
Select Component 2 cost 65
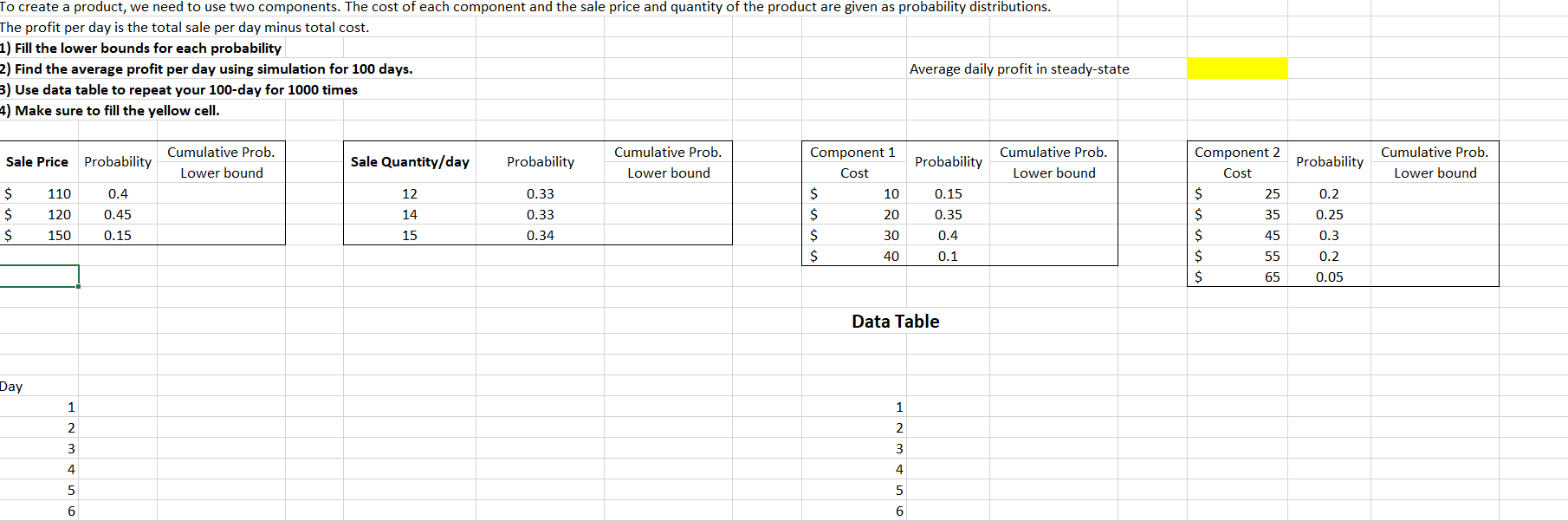click(x=1272, y=277)
